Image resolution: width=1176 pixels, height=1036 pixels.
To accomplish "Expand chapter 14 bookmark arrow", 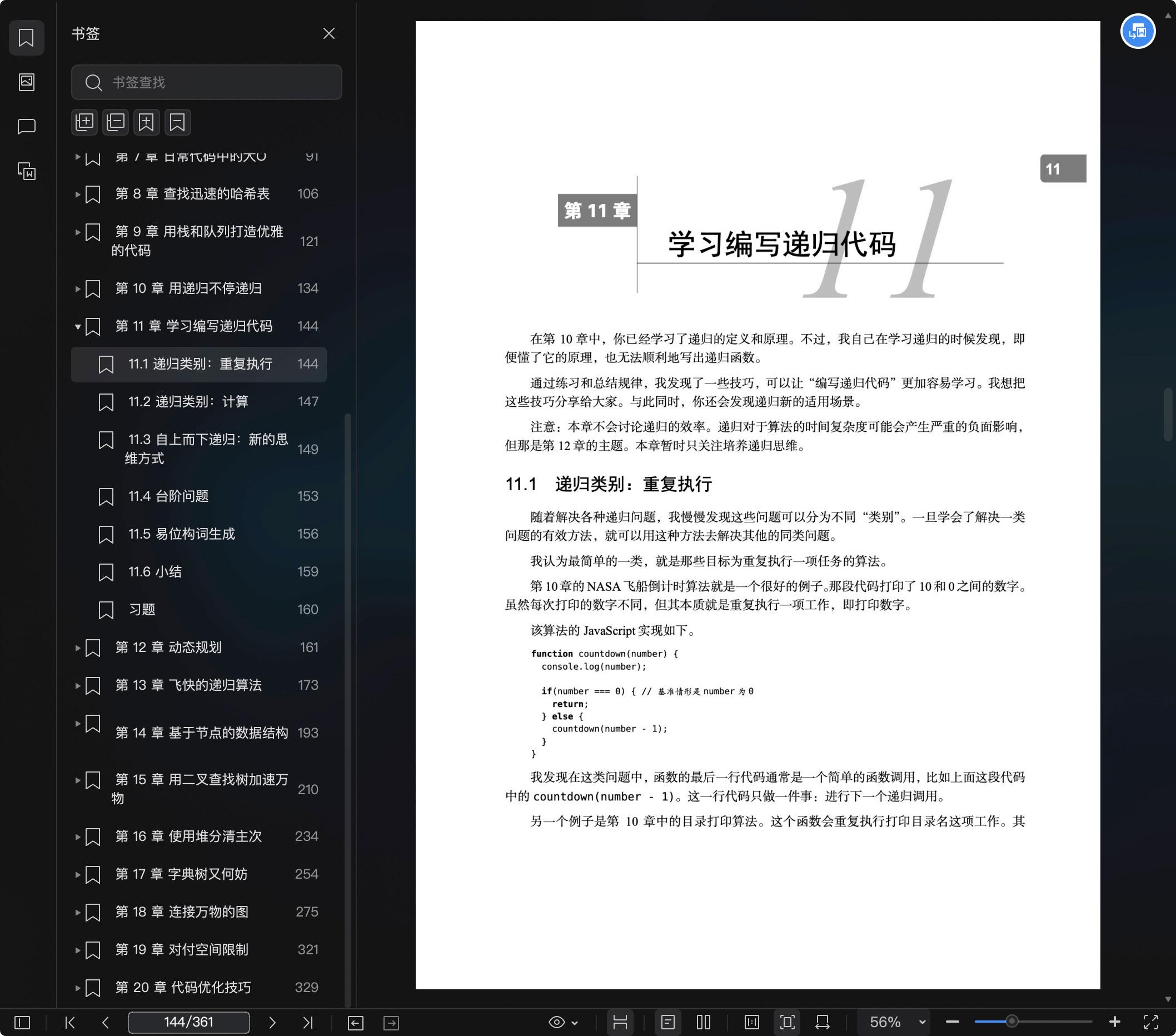I will tap(78, 724).
